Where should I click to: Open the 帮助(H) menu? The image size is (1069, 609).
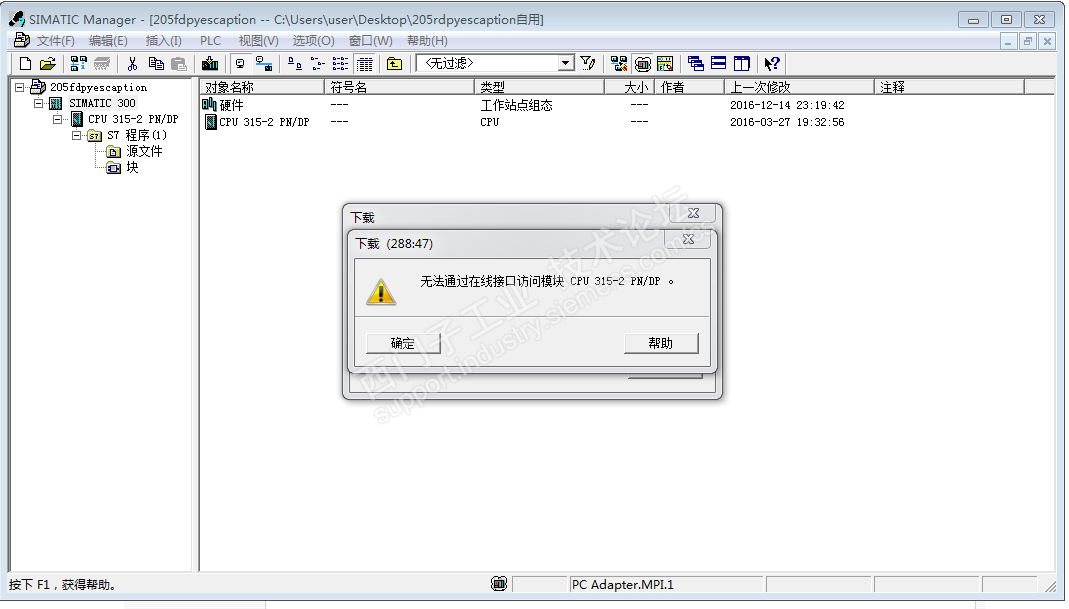click(427, 41)
